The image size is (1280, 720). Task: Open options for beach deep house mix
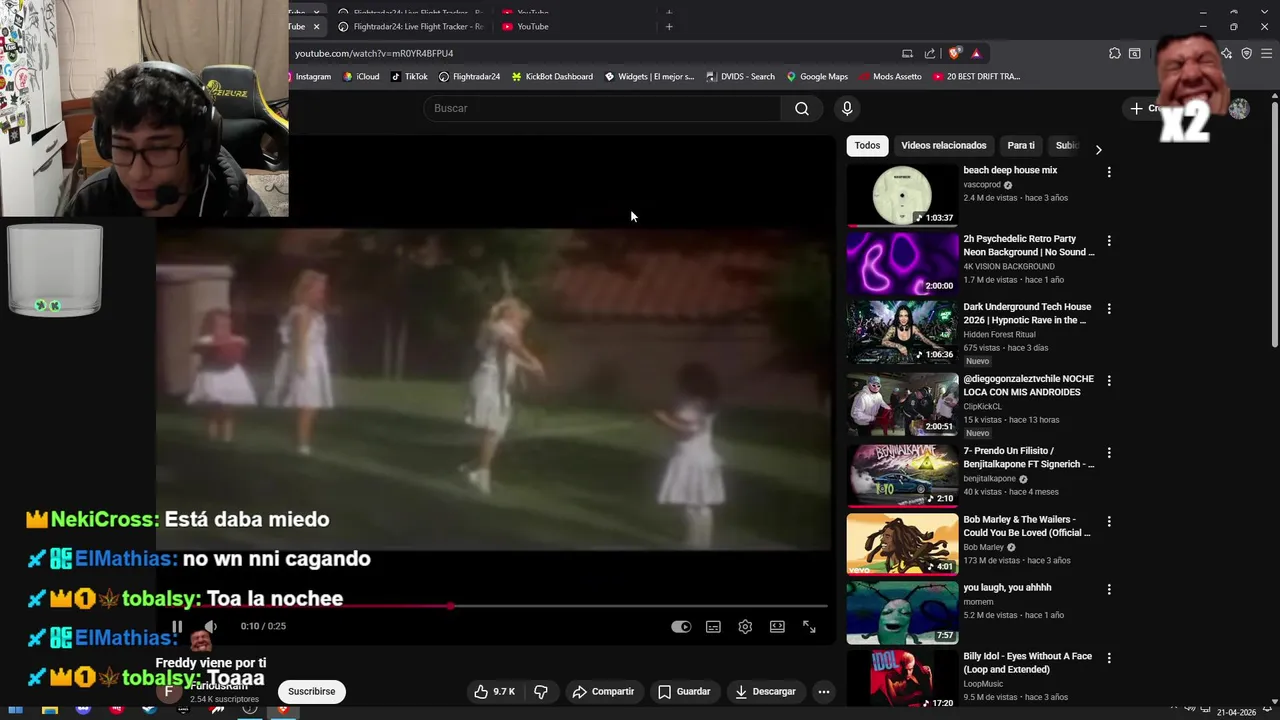tap(1108, 172)
